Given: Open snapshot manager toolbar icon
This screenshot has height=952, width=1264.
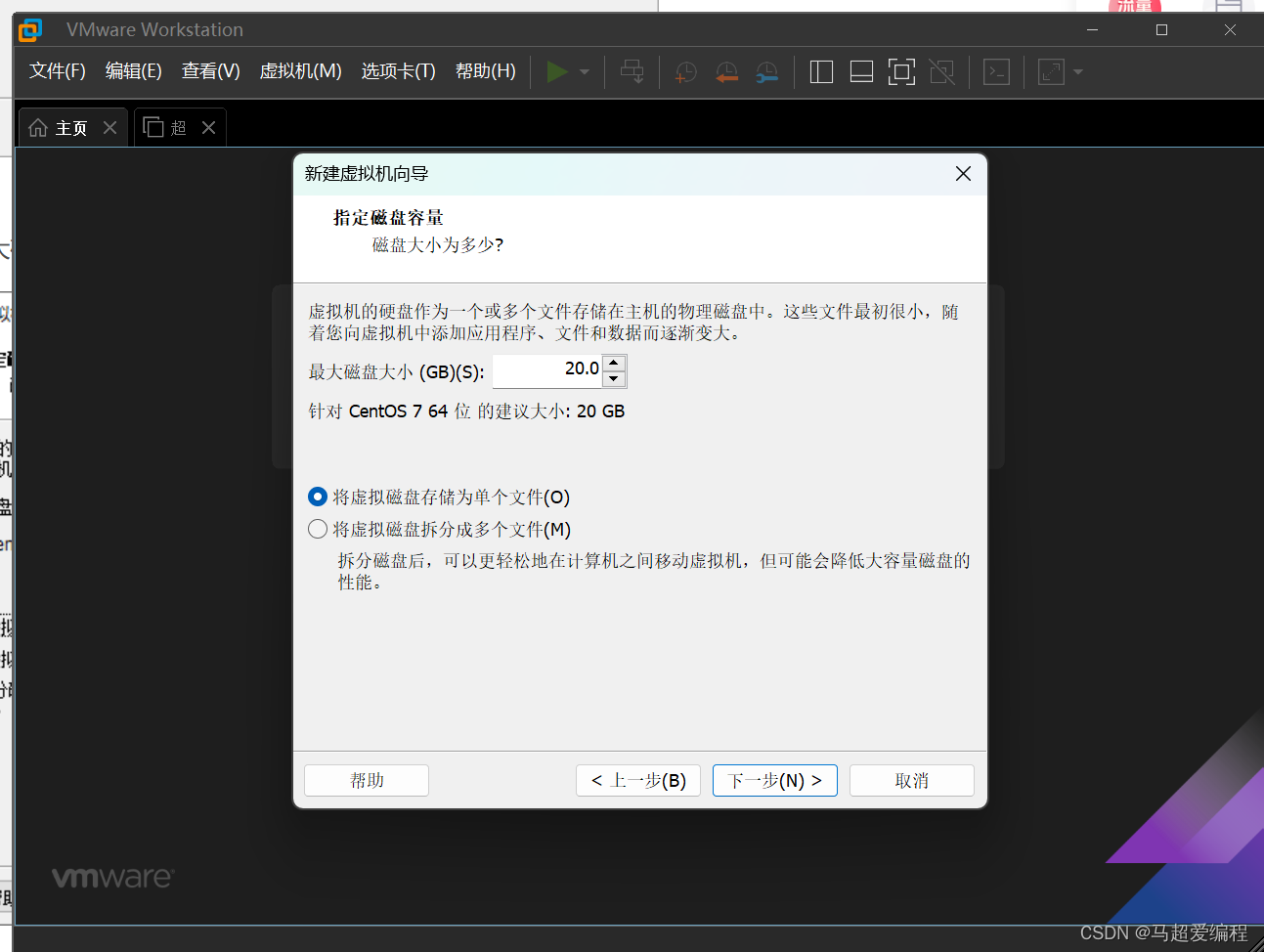Looking at the screenshot, I should coord(767,71).
